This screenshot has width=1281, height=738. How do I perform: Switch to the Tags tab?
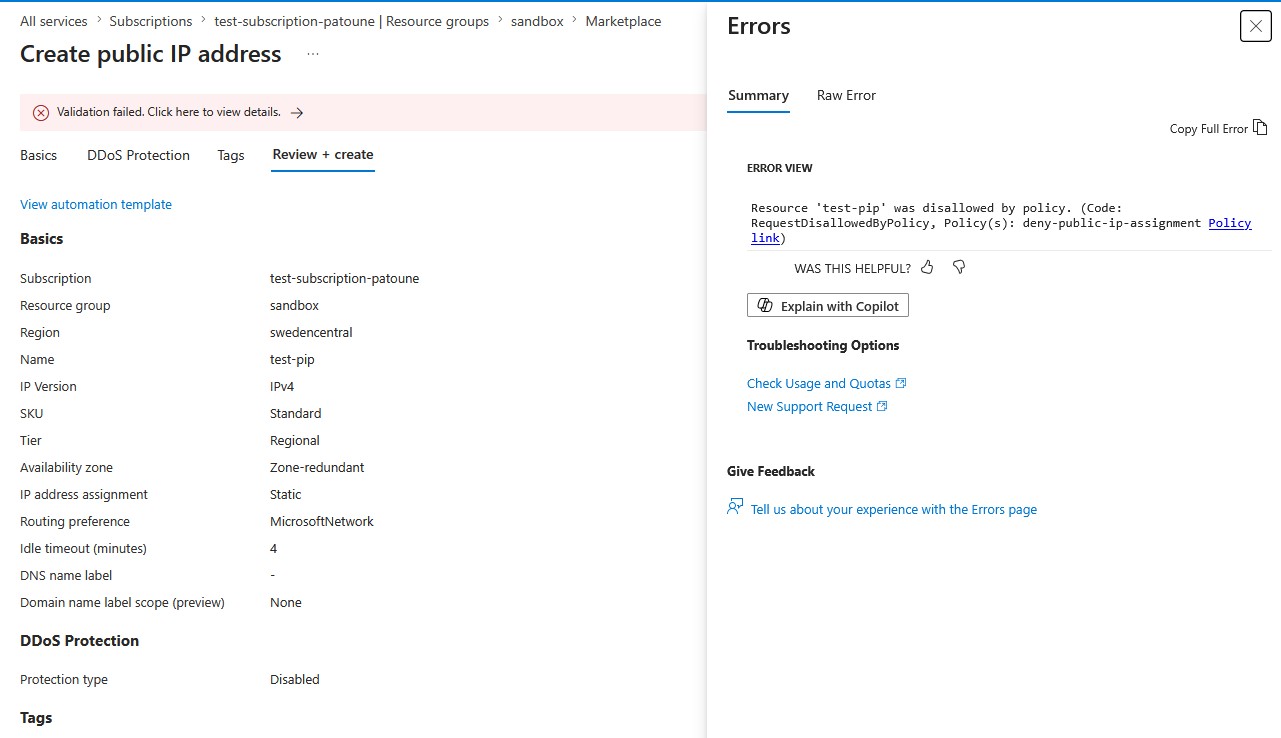pos(231,155)
